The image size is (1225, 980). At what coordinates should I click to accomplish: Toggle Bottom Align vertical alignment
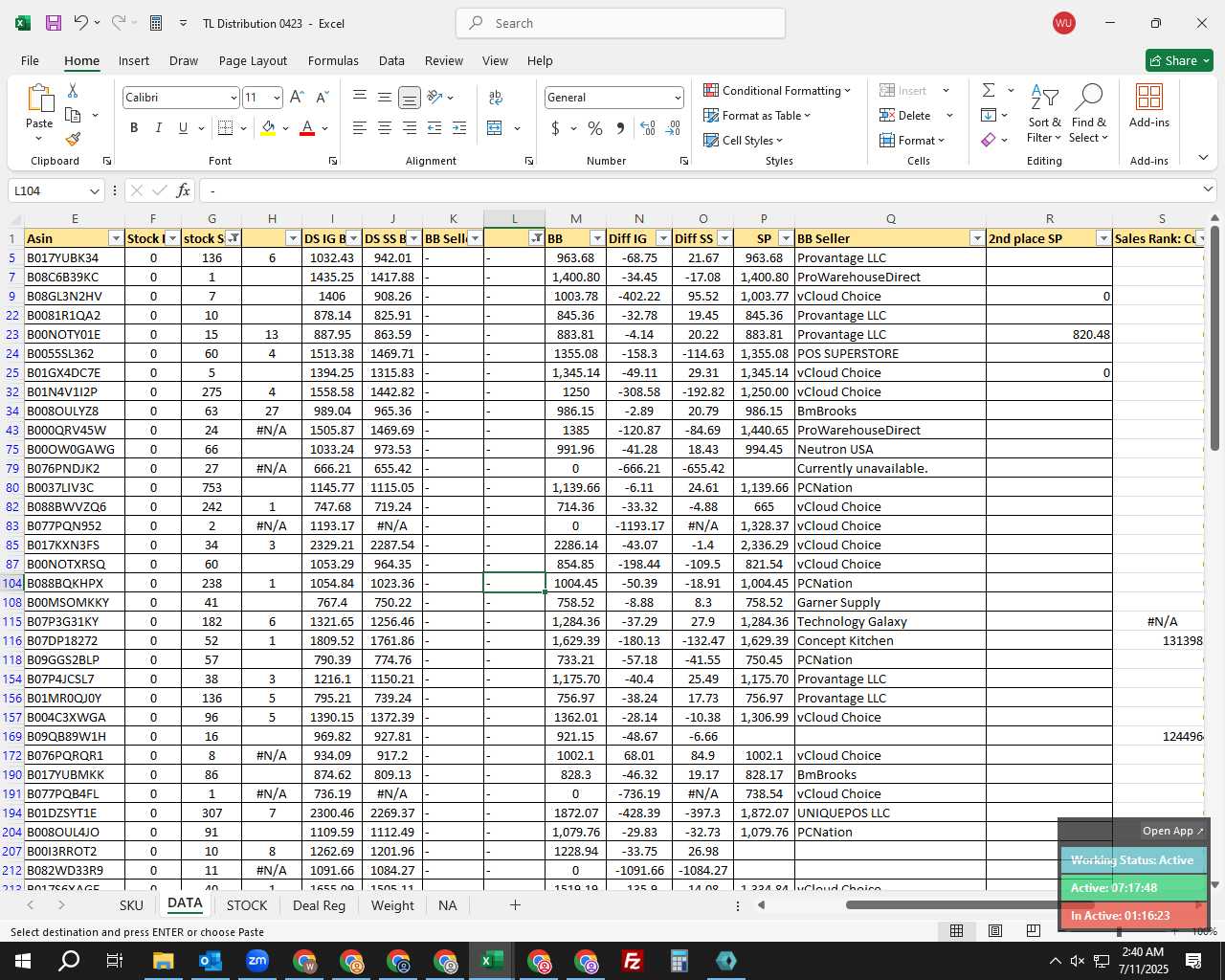[x=410, y=97]
